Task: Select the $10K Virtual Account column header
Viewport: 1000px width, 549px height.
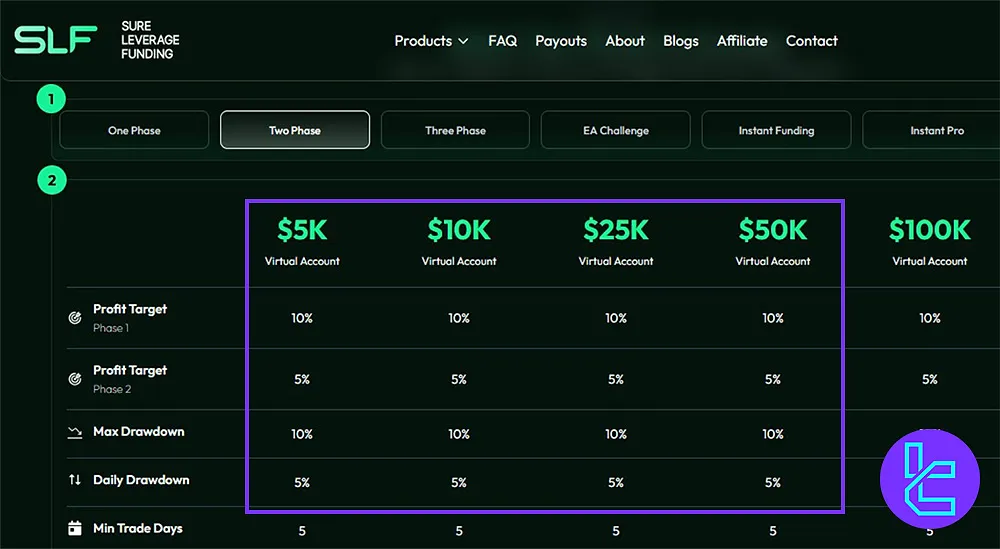Action: coord(459,242)
